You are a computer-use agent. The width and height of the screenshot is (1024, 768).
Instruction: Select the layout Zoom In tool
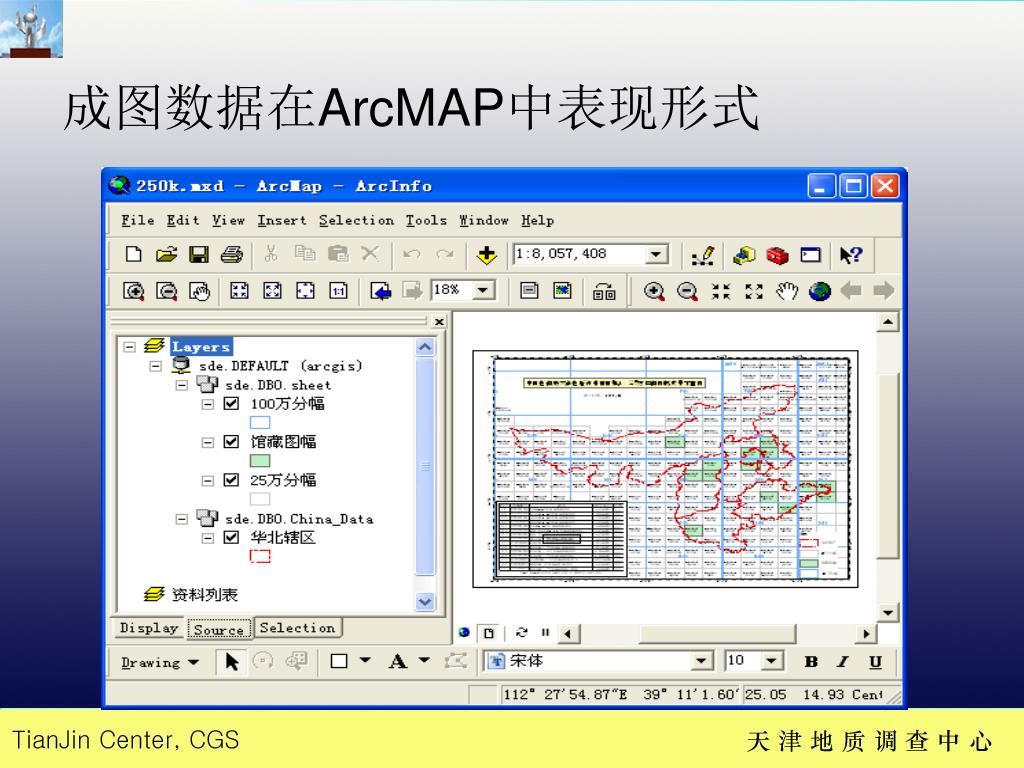[134, 291]
